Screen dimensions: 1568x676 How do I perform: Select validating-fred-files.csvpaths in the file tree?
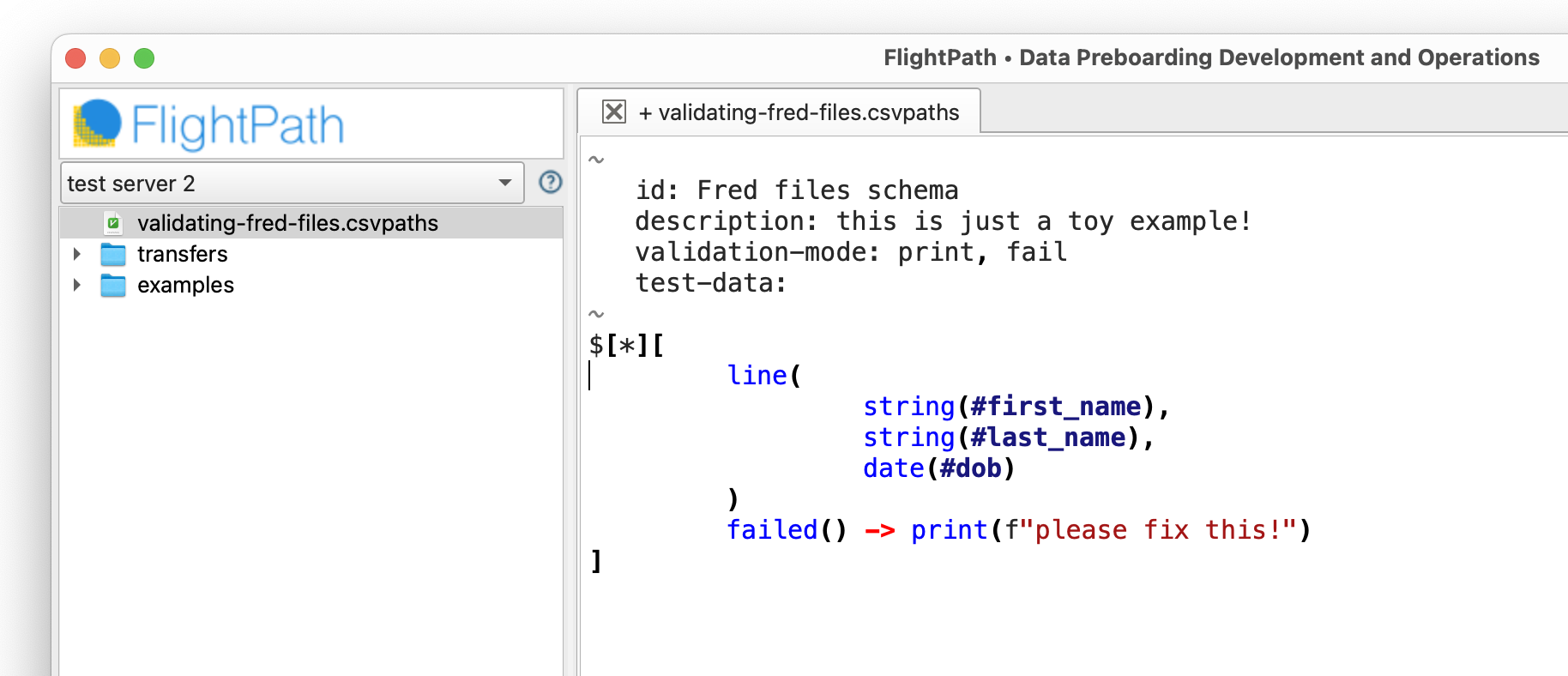(x=287, y=223)
